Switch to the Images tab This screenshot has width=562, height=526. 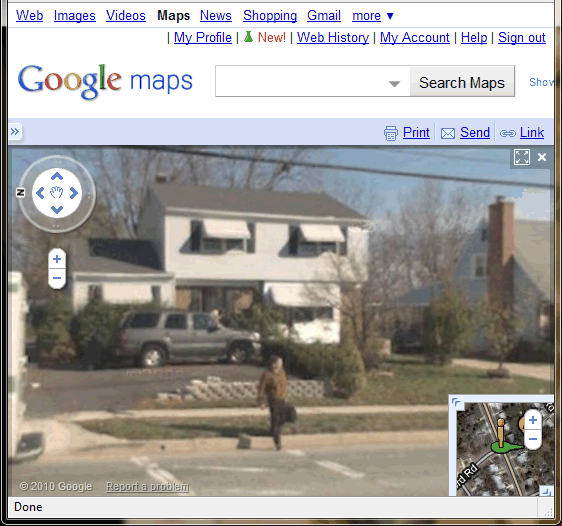75,16
